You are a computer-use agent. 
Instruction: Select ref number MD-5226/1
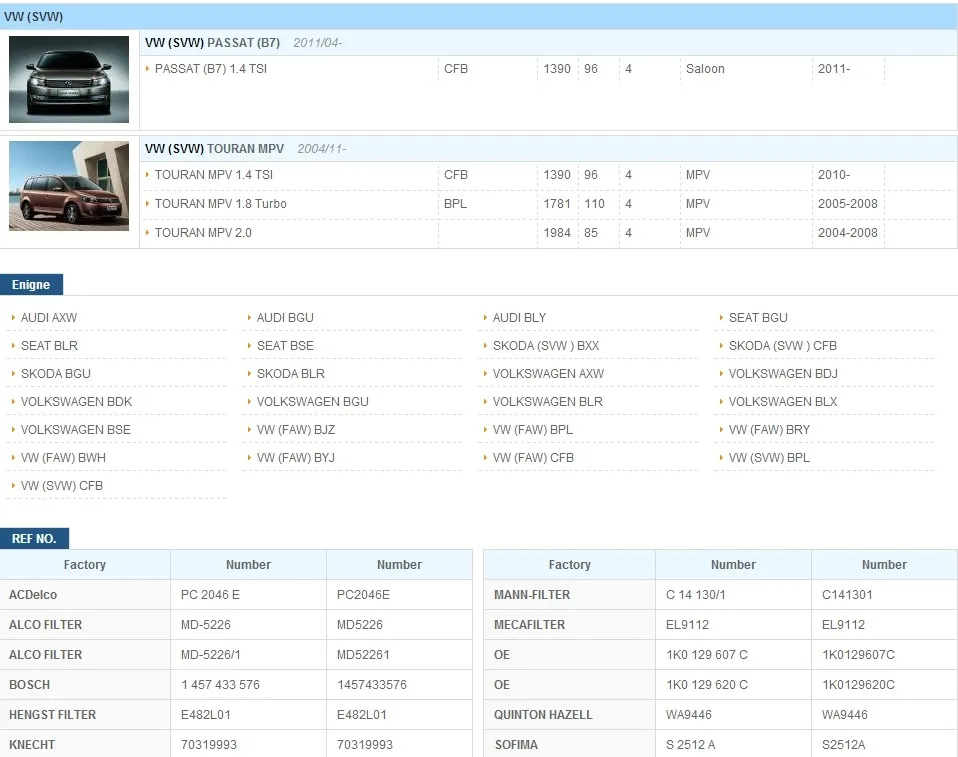(x=211, y=655)
